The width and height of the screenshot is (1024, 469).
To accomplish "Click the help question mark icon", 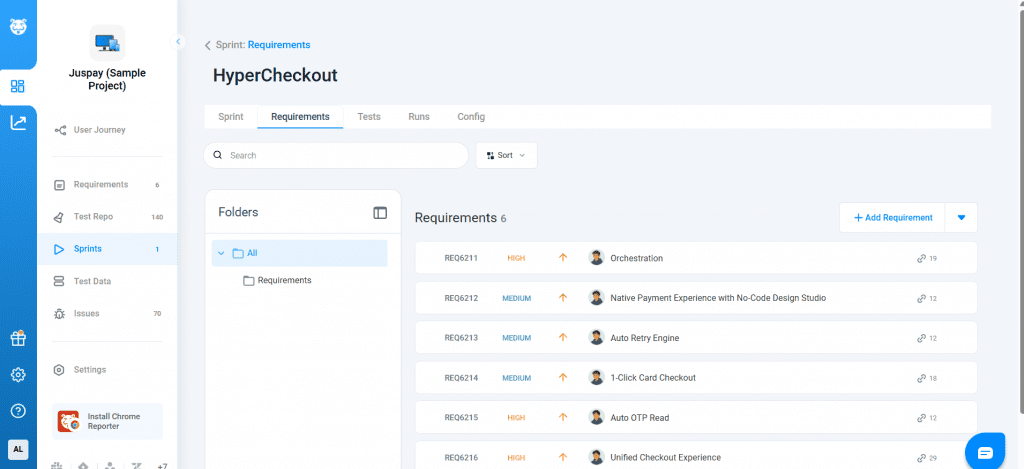I will click(18, 411).
